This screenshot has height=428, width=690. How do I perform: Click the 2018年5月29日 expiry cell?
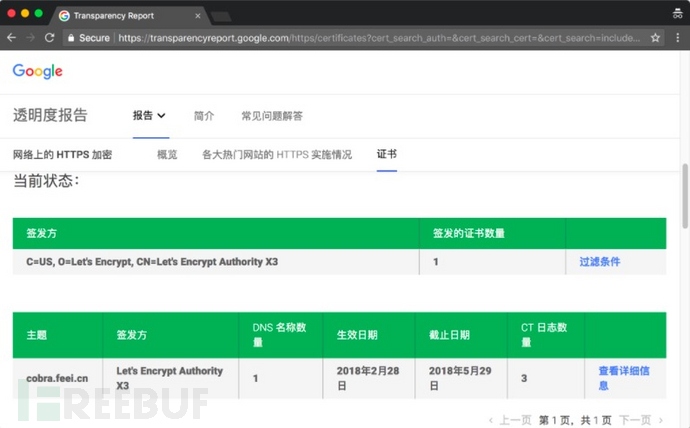[460, 378]
